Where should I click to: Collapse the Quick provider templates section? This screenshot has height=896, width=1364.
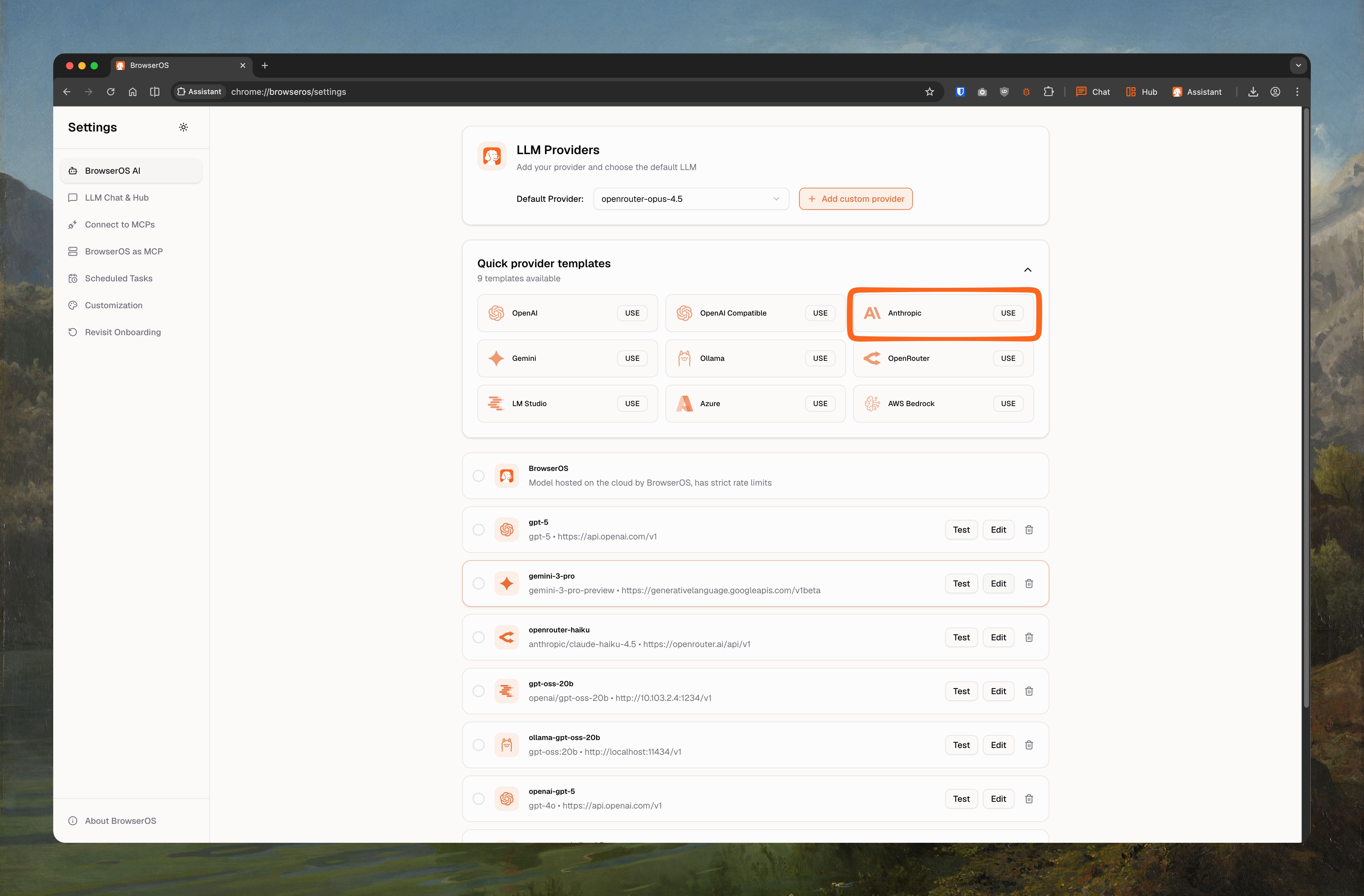click(x=1028, y=270)
